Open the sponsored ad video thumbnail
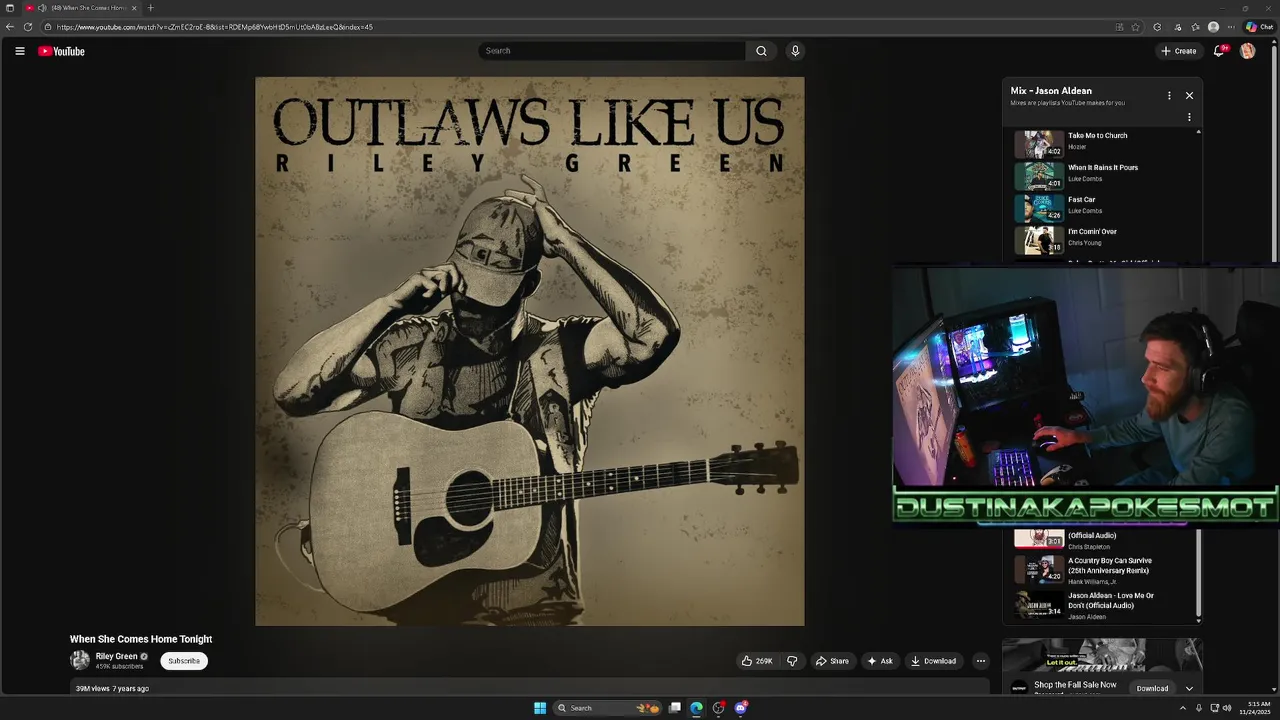The image size is (1280, 720). (1102, 655)
